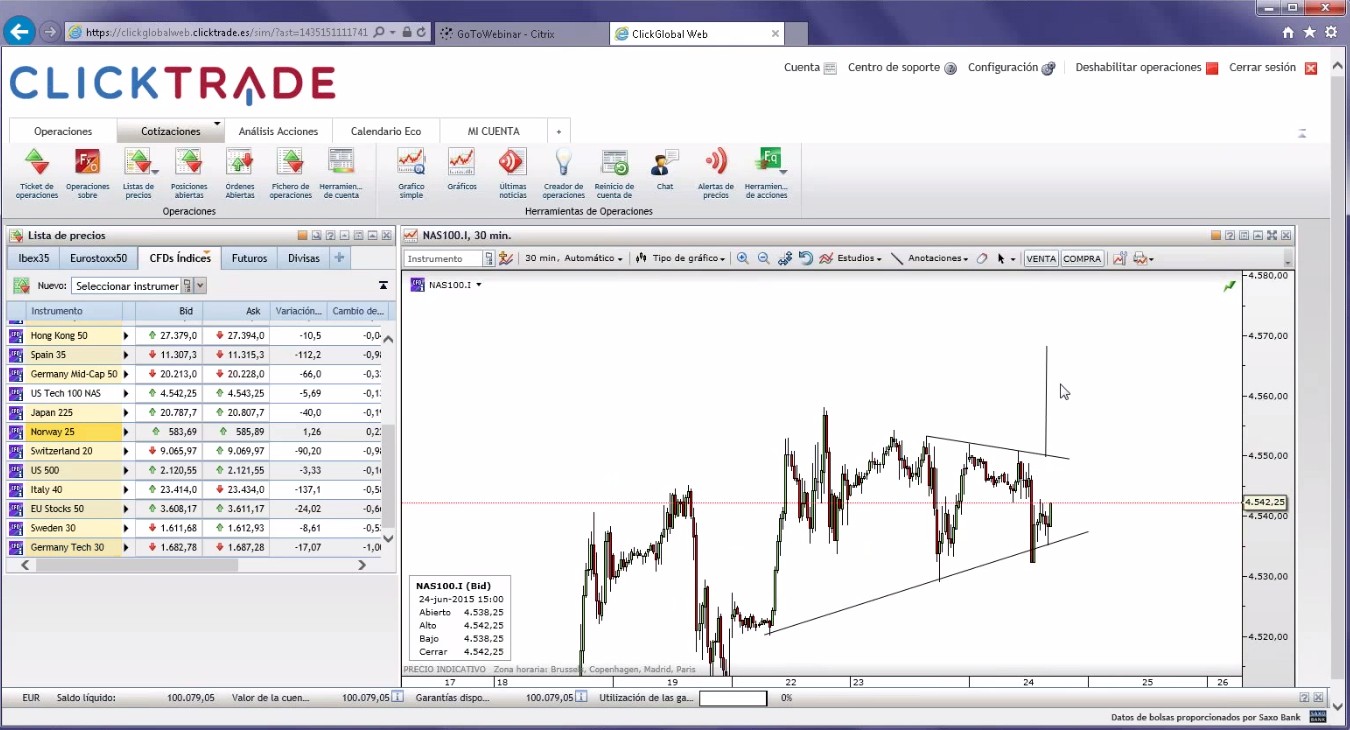Screen dimensions: 1350x730
Task: Open Centro de soporte
Action: click(902, 68)
